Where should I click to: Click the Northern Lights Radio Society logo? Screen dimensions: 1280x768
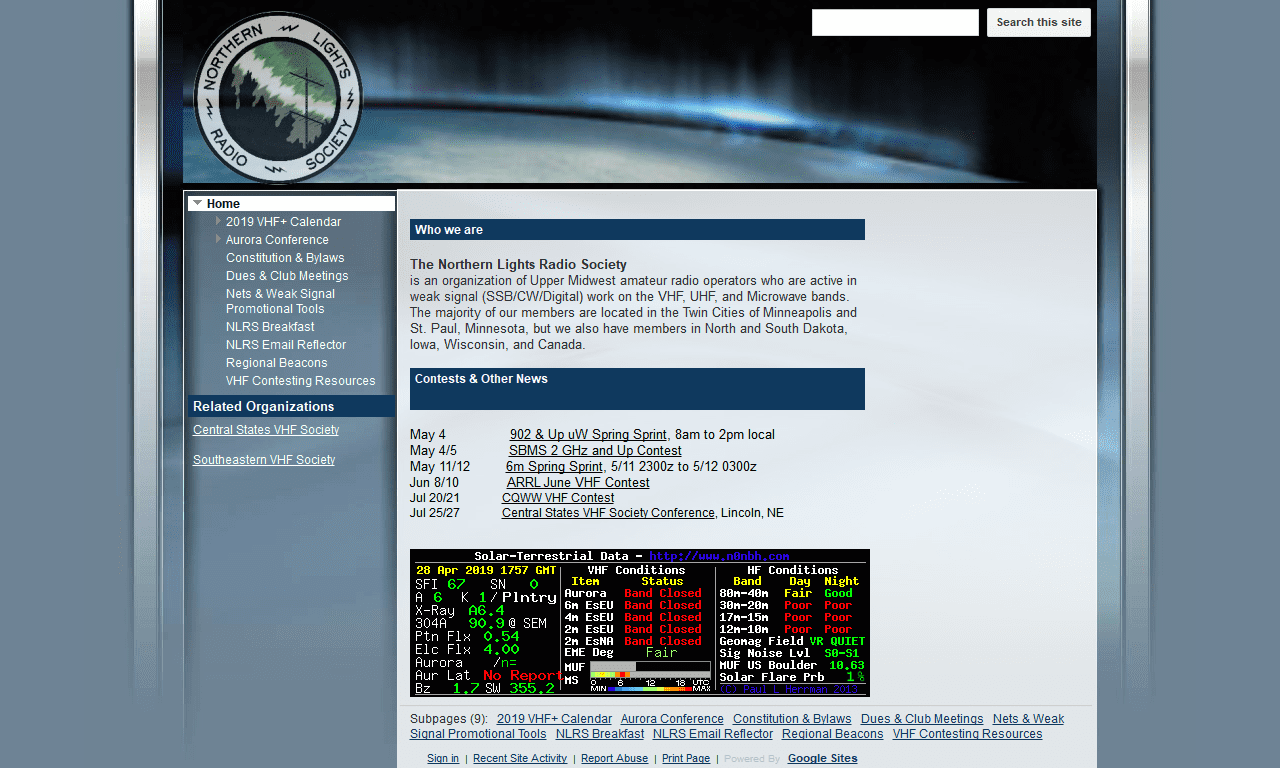(x=278, y=97)
